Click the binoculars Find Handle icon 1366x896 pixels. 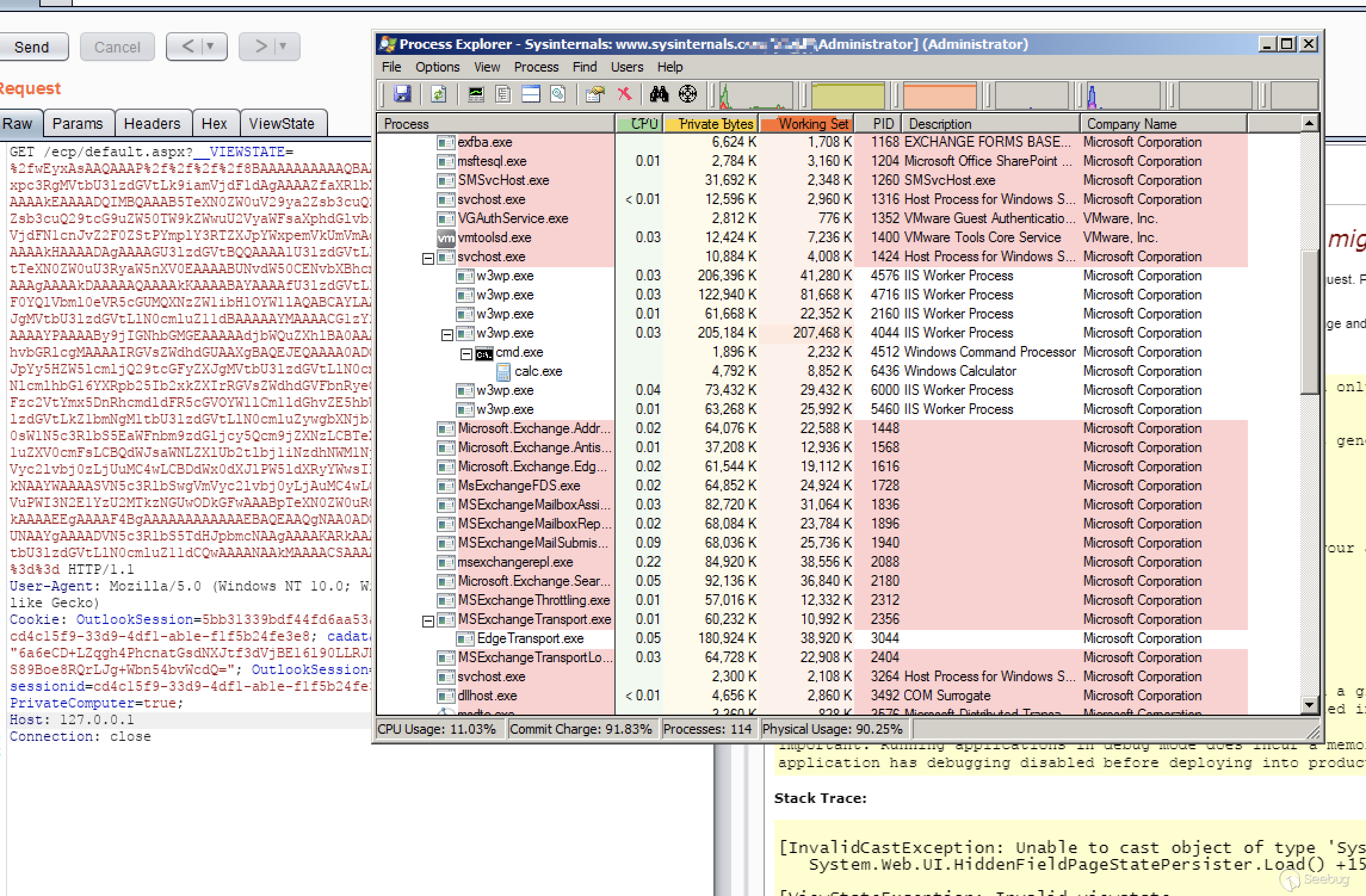coord(659,94)
